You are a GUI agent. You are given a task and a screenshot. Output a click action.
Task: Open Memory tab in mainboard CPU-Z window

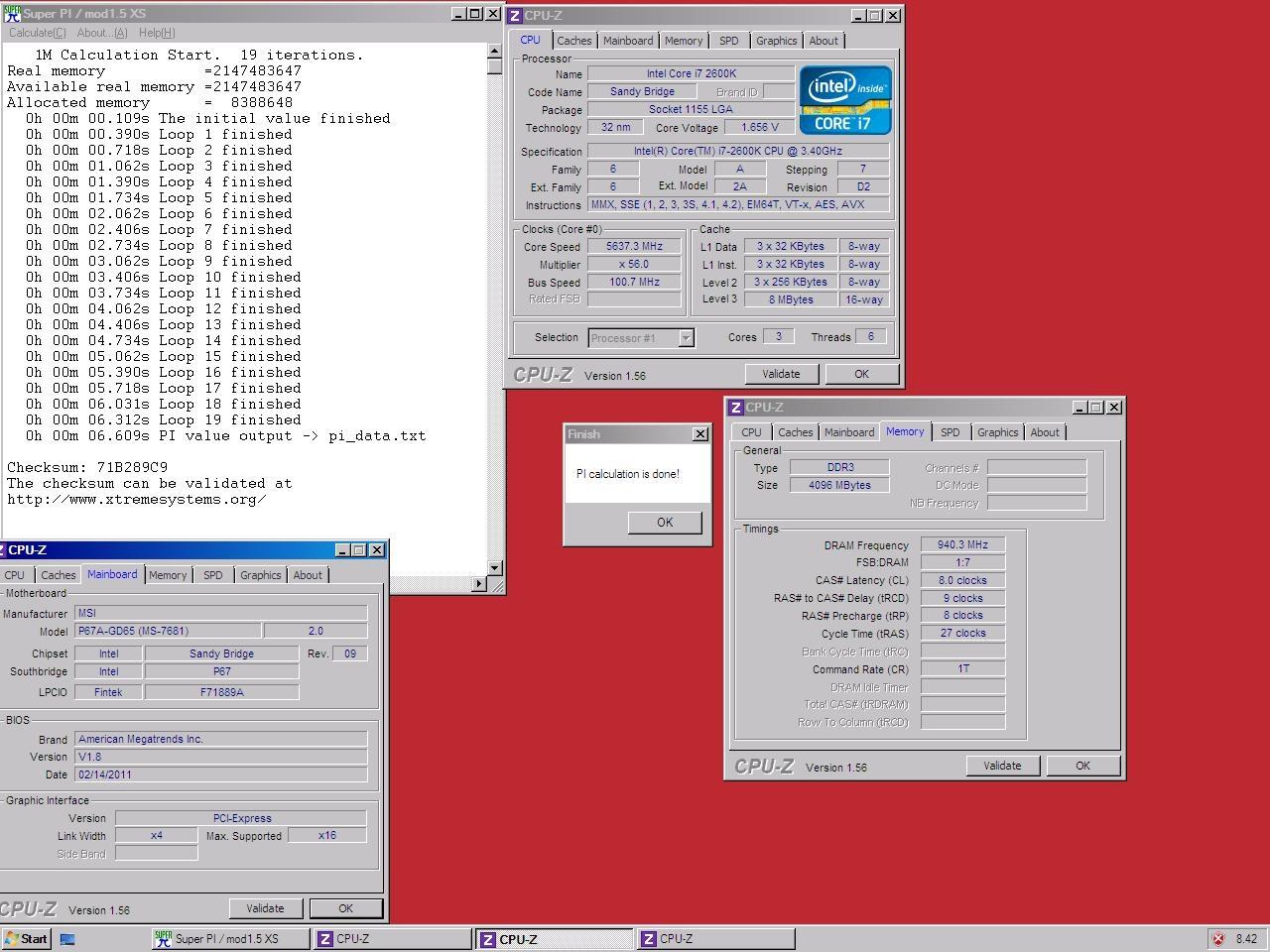168,575
